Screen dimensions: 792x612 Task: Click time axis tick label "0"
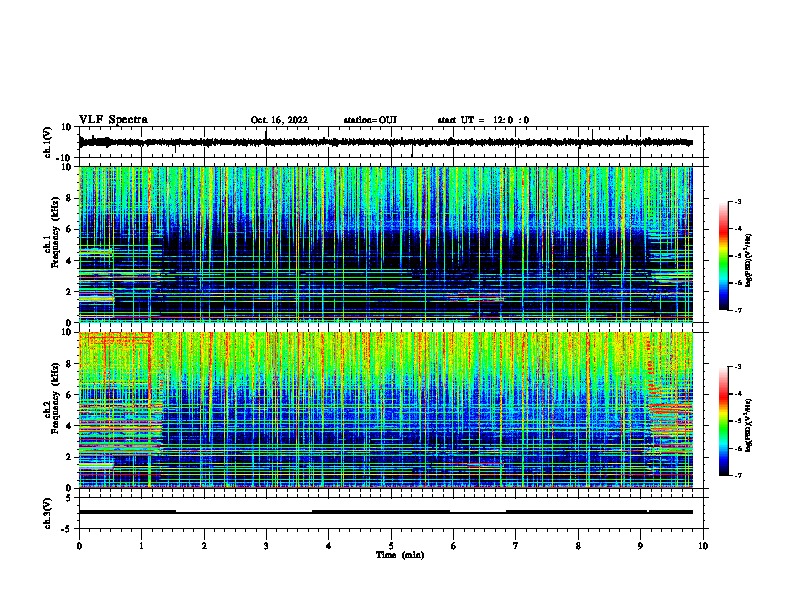click(x=79, y=546)
